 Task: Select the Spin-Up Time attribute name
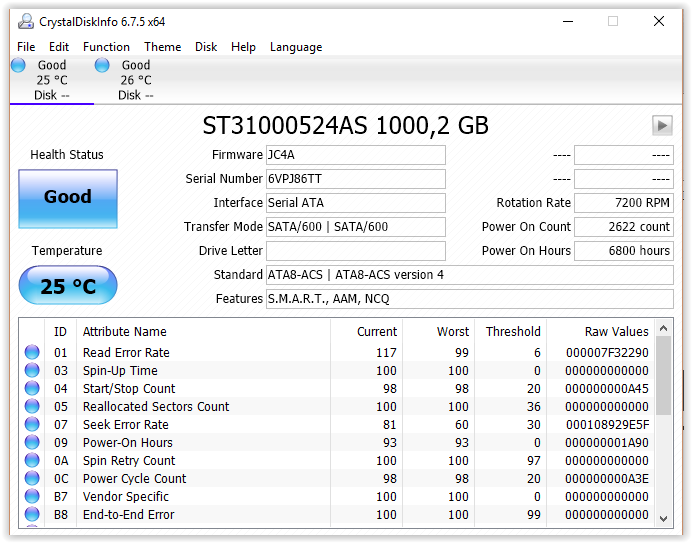pos(120,370)
